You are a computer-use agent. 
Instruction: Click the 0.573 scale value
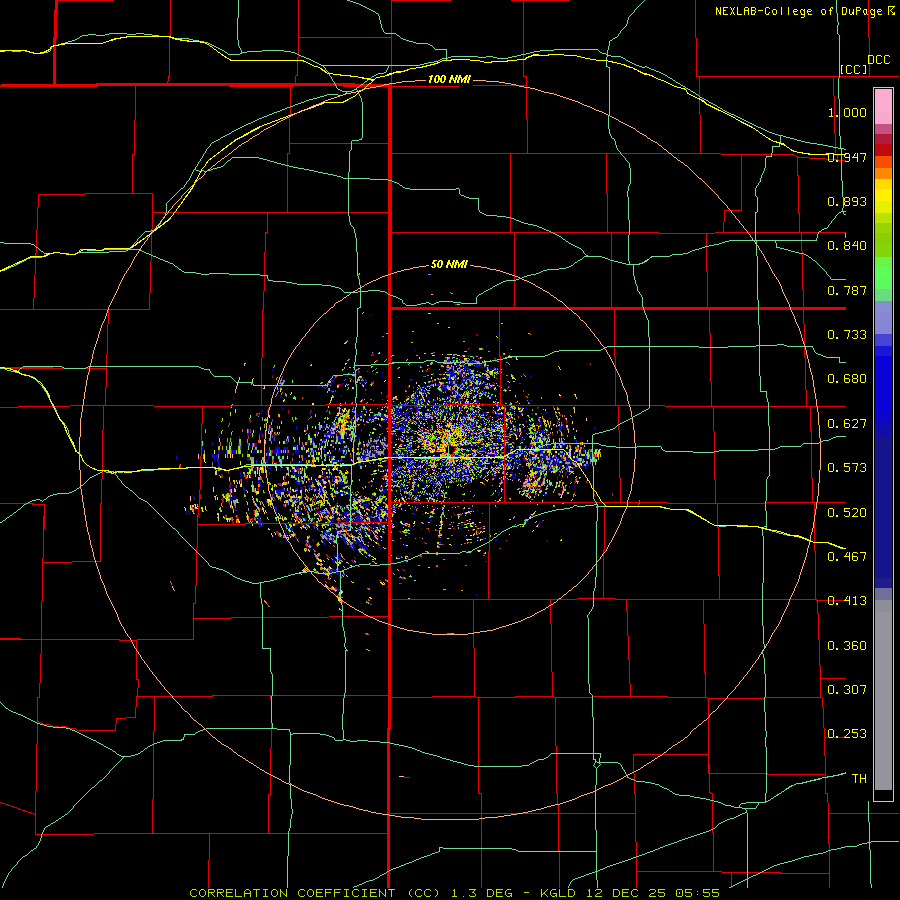(x=847, y=468)
